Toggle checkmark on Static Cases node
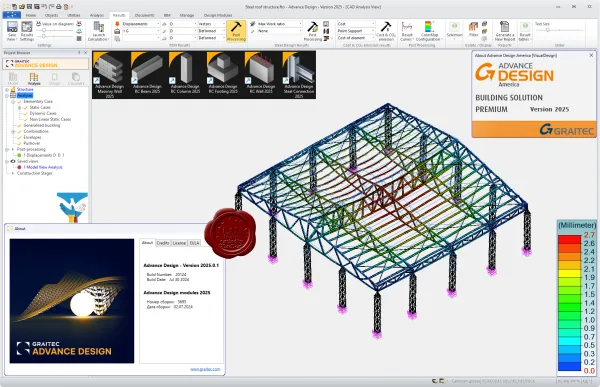This screenshot has height=387, width=600. (x=26, y=108)
